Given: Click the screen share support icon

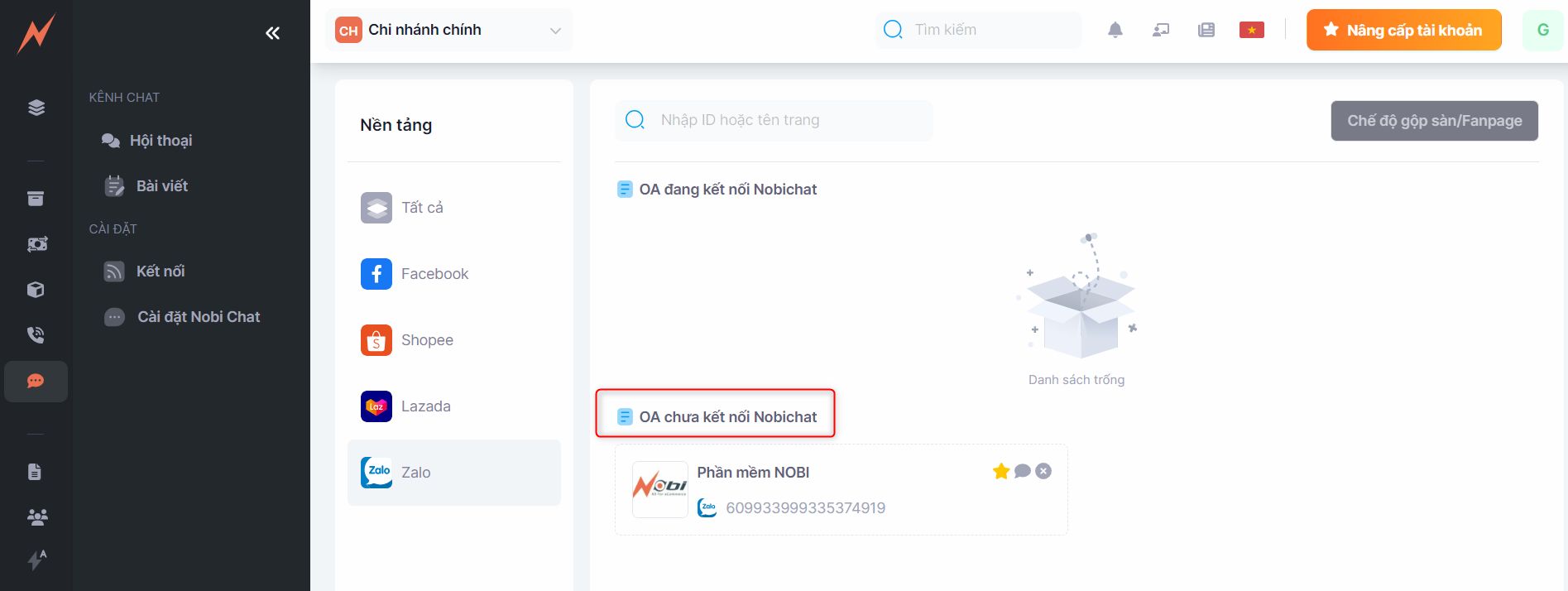Looking at the screenshot, I should pos(1161,31).
